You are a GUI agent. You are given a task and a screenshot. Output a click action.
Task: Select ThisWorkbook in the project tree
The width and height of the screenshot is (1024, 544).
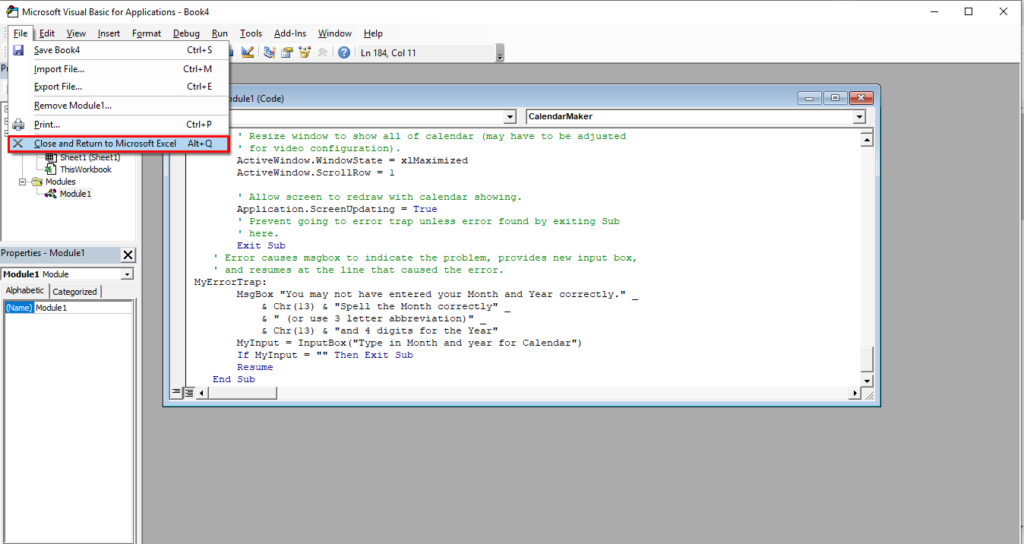[85, 170]
